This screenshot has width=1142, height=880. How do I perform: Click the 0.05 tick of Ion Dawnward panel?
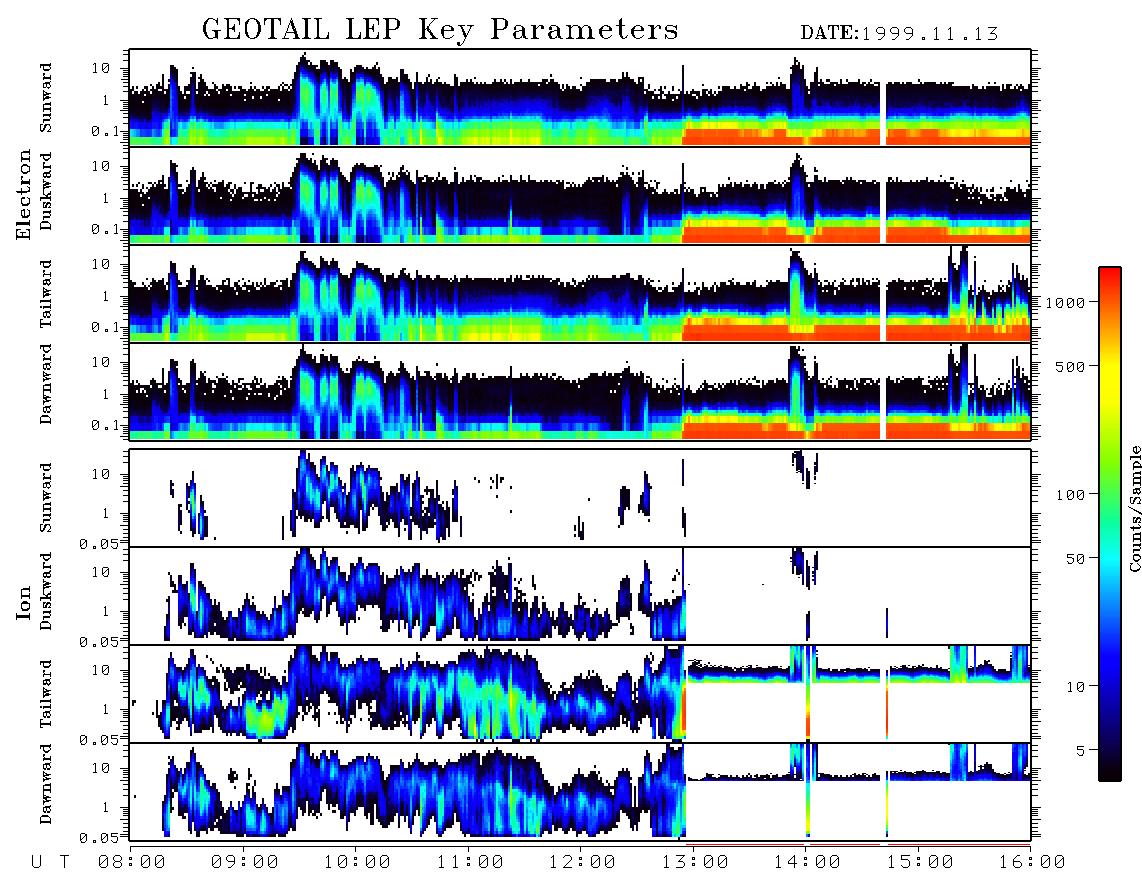pos(98,838)
